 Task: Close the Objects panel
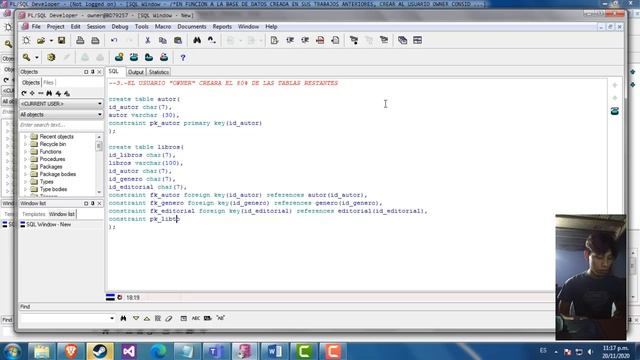tap(99, 72)
